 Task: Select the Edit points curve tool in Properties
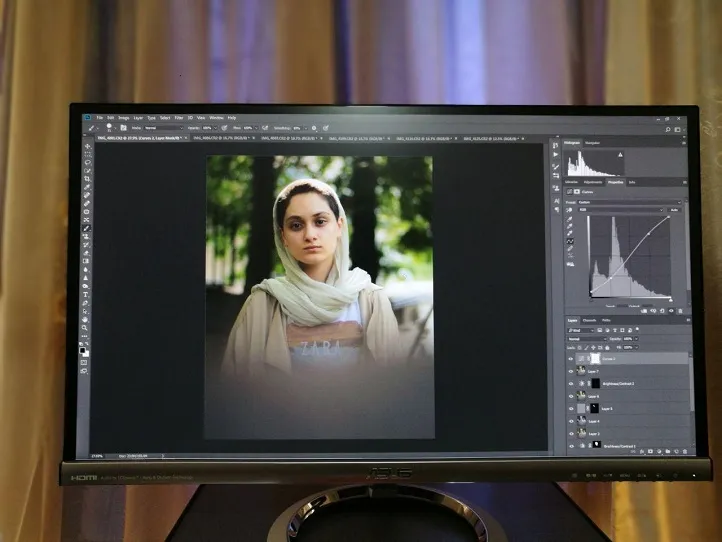(570, 241)
